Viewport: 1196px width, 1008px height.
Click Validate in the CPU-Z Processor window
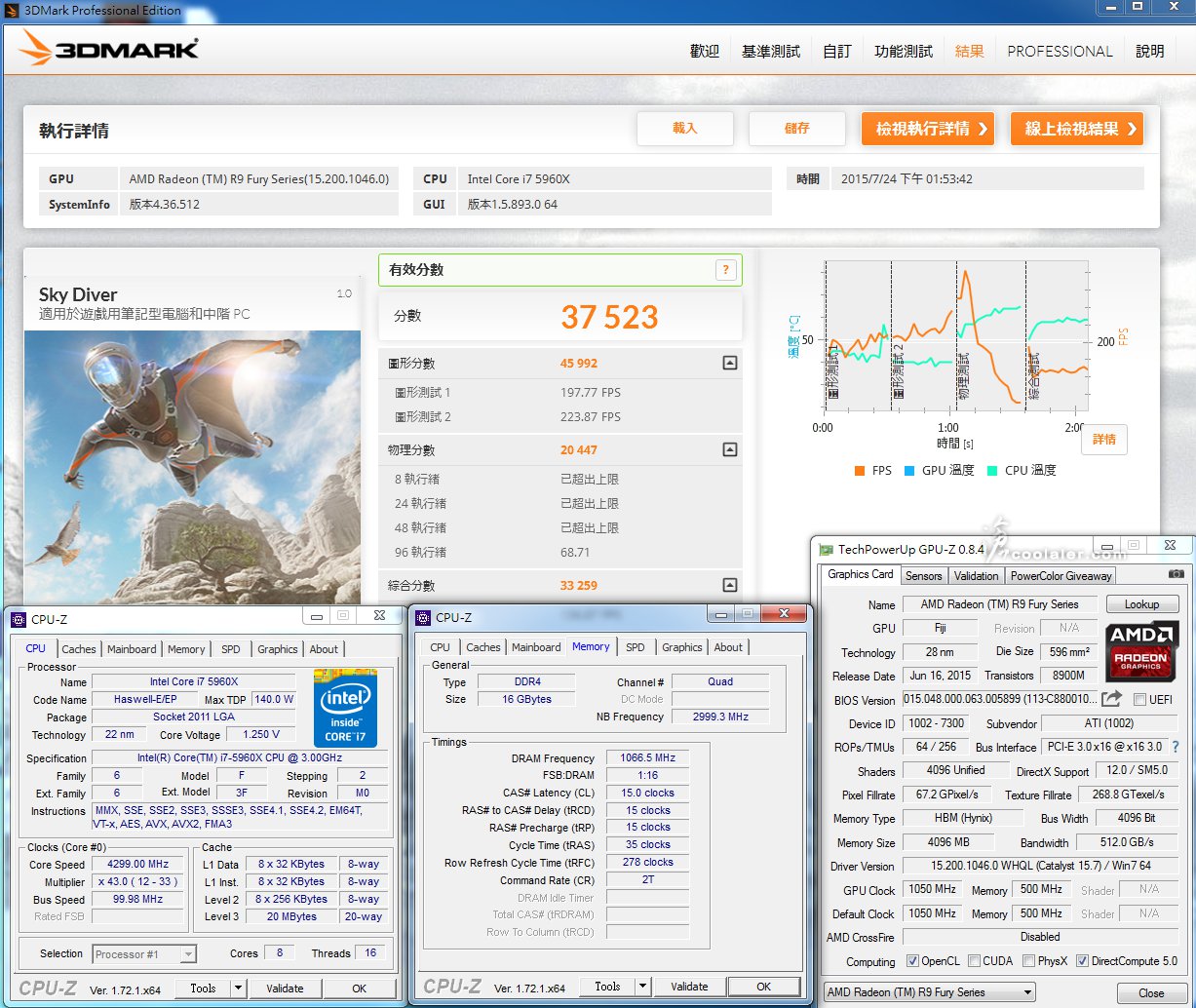click(285, 988)
